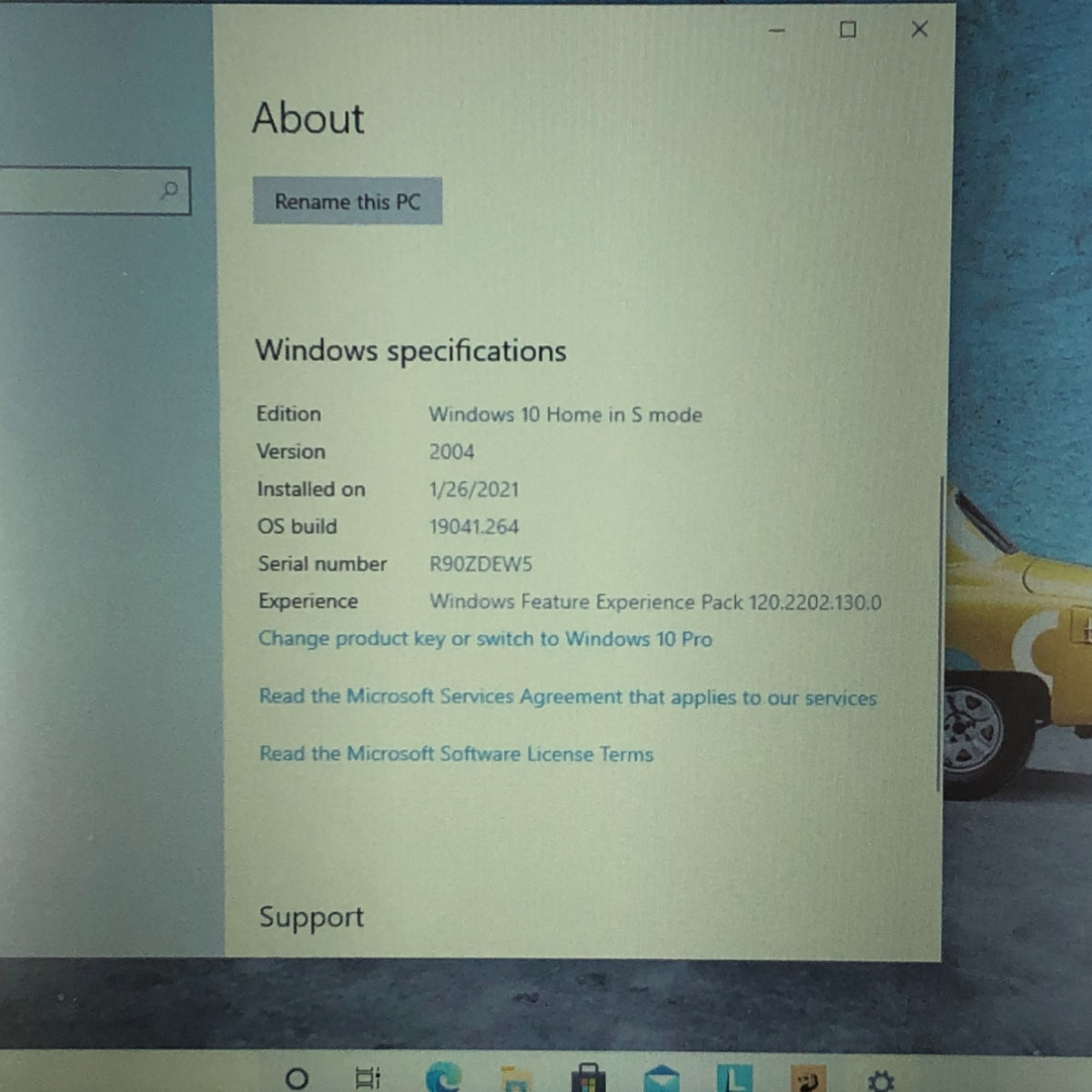
Task: Maximize the Settings window
Action: [847, 30]
